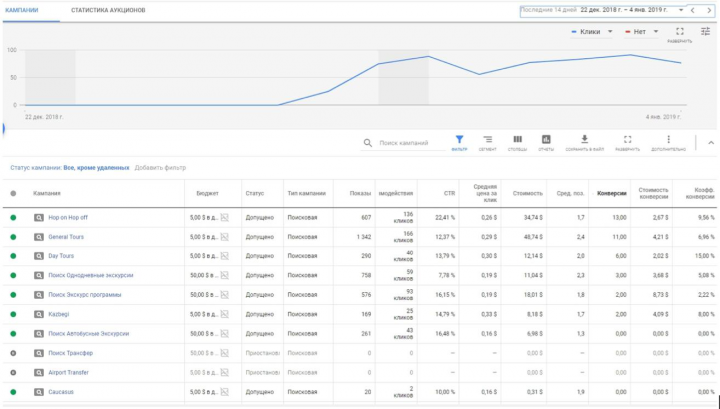Sort by Статус column header
The width and height of the screenshot is (720, 409).
point(255,193)
